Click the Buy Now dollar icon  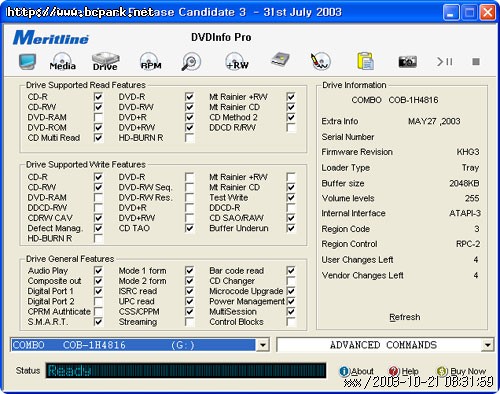coord(442,371)
